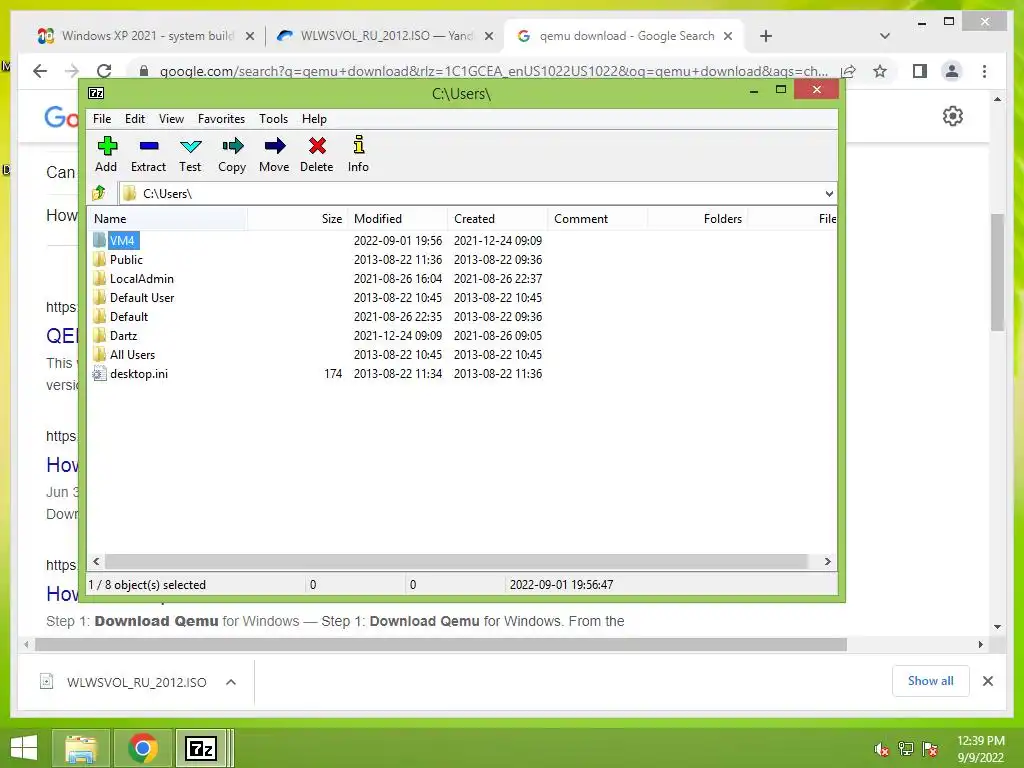
Task: Click the Chrome page vertical scrollbar thumb
Action: click(997, 272)
